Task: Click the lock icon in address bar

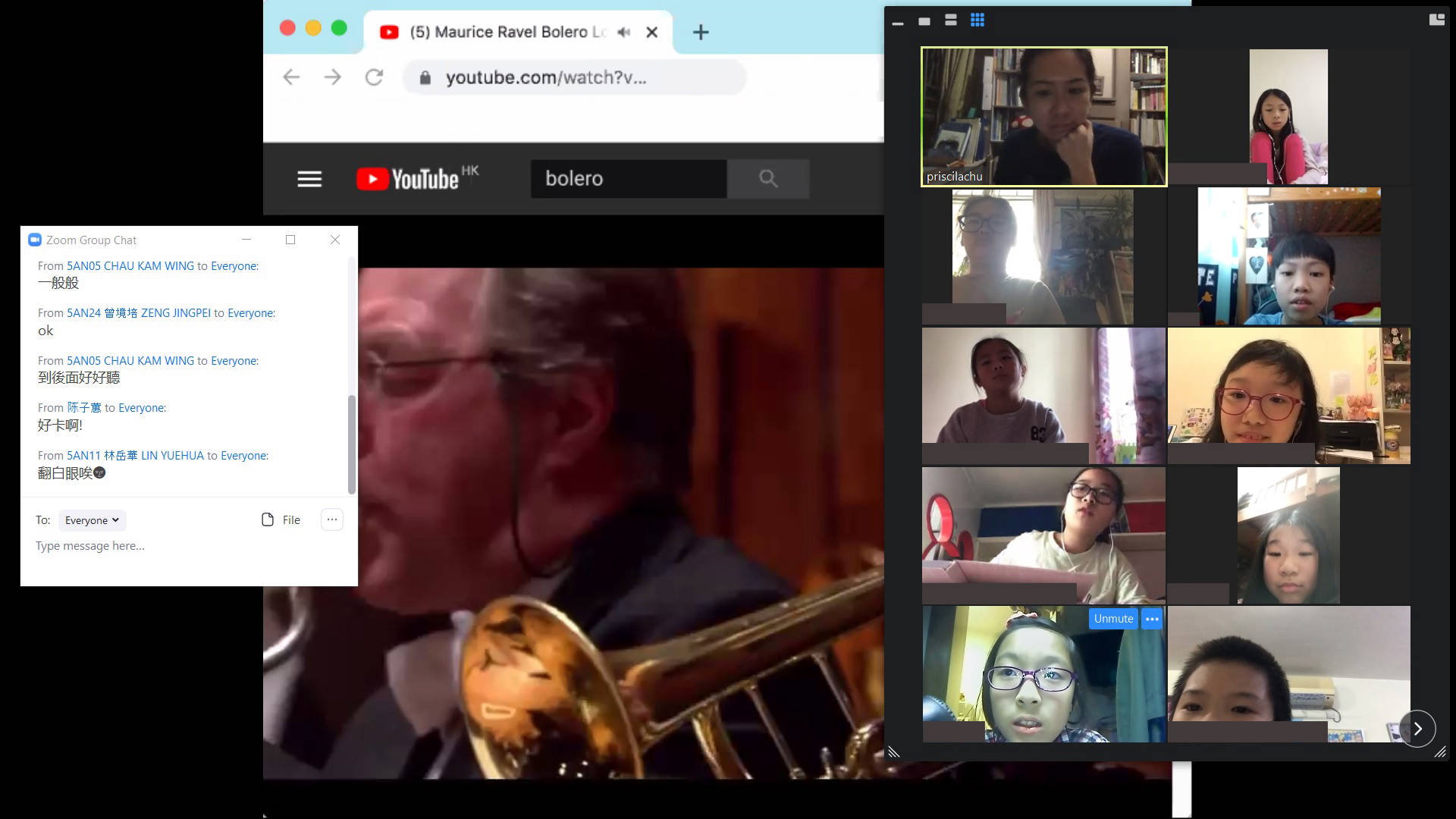Action: pos(425,78)
